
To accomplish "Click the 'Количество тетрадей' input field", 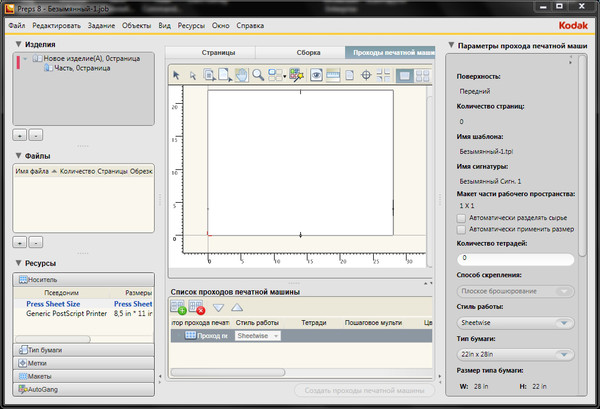I will pyautogui.click(x=514, y=259).
